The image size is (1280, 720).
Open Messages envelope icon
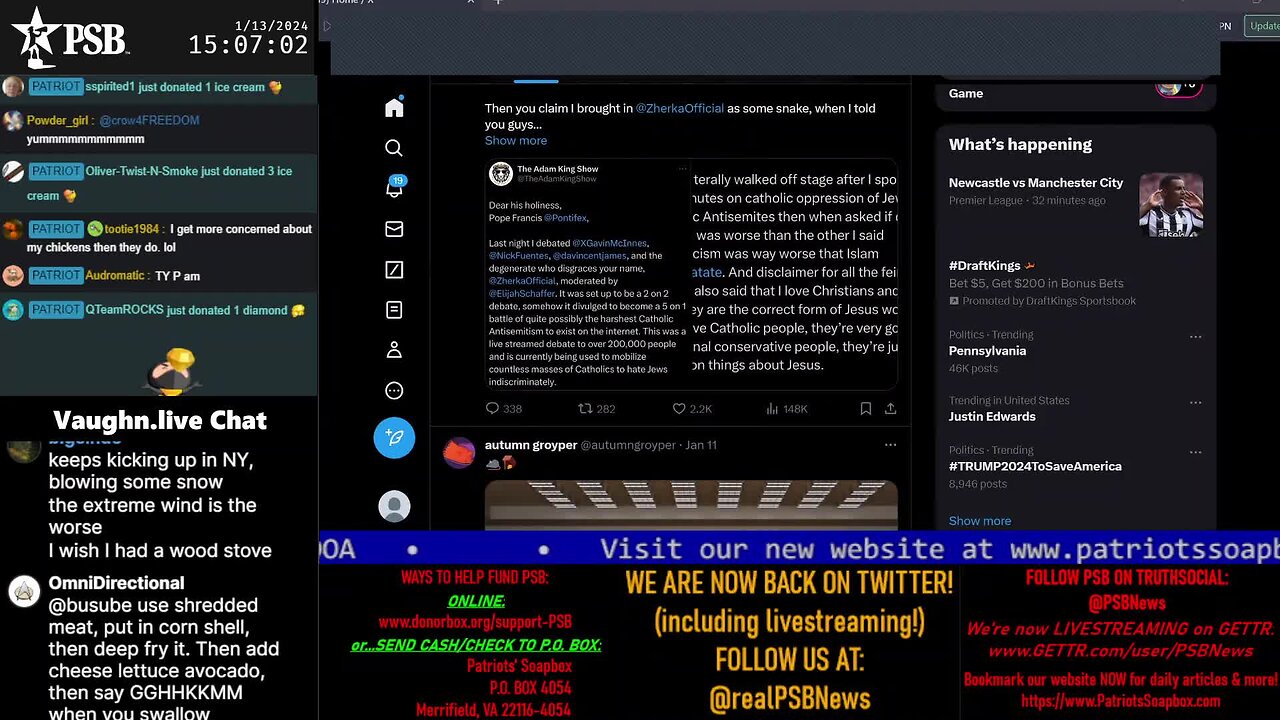pos(394,229)
